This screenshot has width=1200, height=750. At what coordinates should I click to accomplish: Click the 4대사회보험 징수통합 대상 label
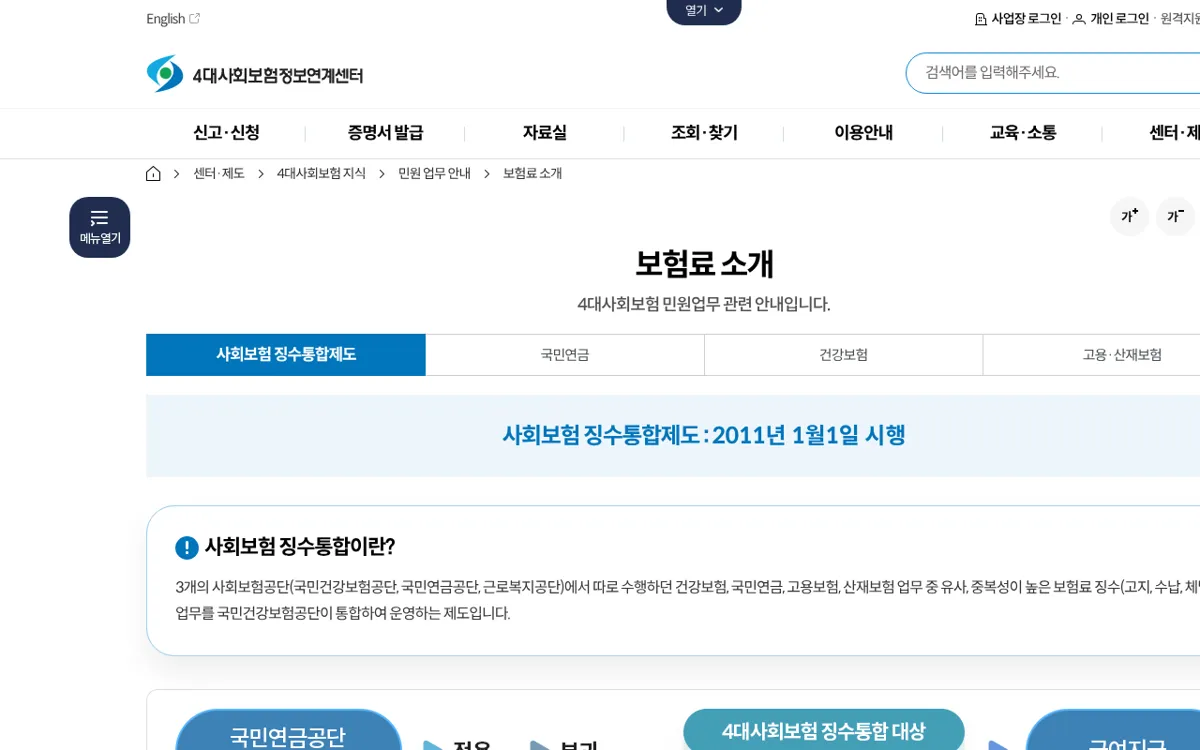[824, 731]
